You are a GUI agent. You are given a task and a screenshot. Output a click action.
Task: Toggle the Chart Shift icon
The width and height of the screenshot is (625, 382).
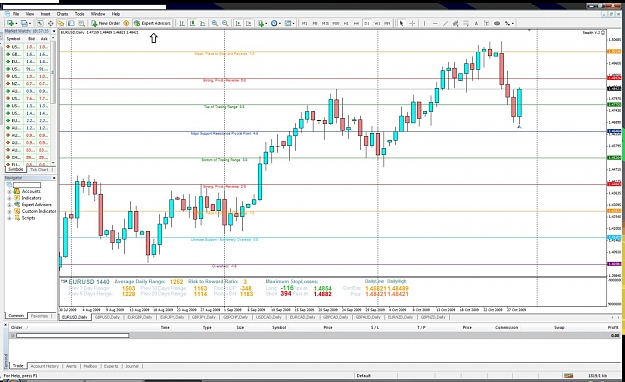(x=248, y=23)
